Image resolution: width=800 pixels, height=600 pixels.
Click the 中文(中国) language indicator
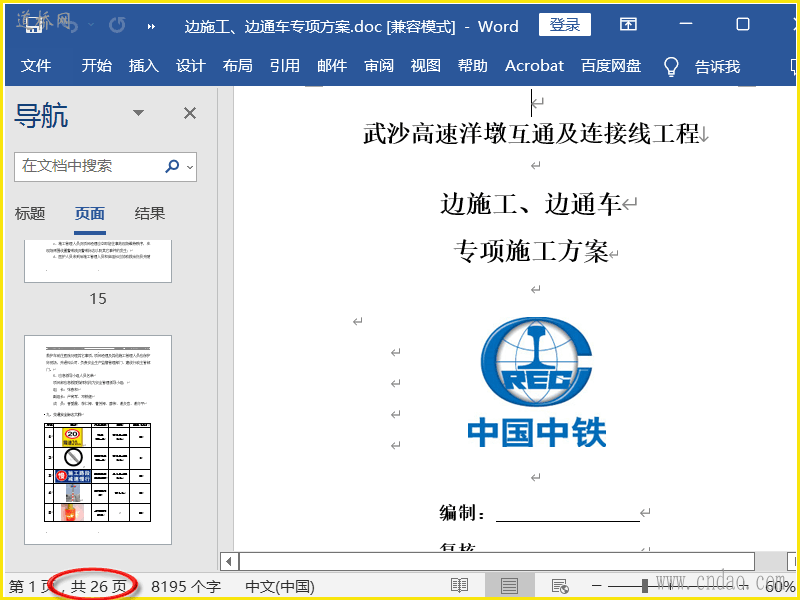click(x=280, y=587)
